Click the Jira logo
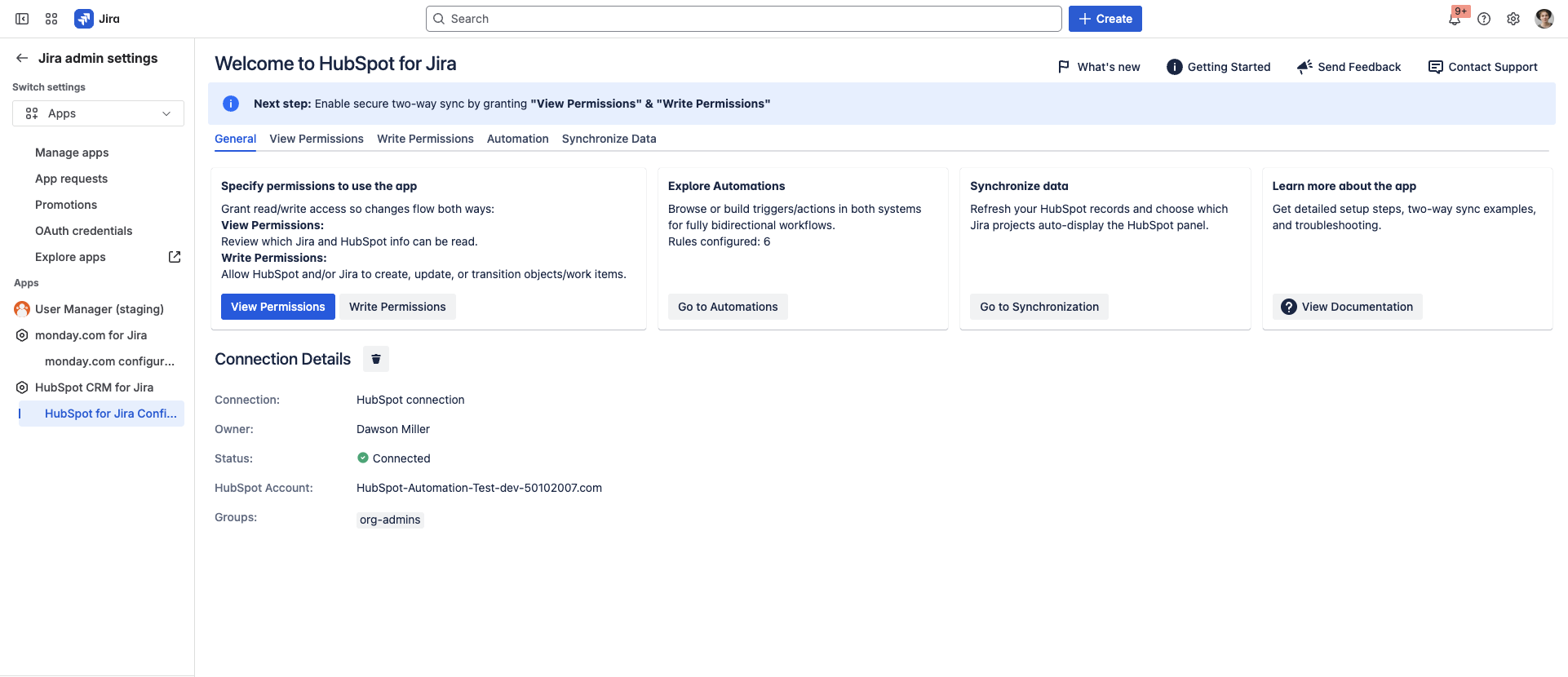Screen dimensions: 1568x677 pyautogui.click(x=97, y=19)
